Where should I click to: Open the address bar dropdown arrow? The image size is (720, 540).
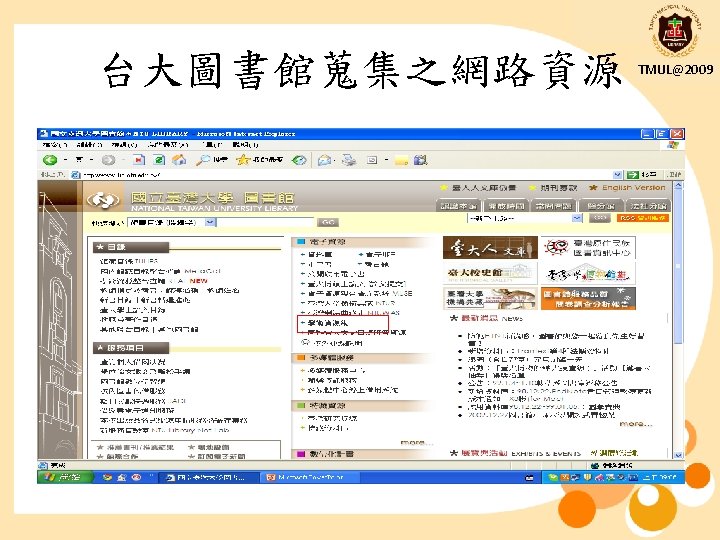[618, 175]
